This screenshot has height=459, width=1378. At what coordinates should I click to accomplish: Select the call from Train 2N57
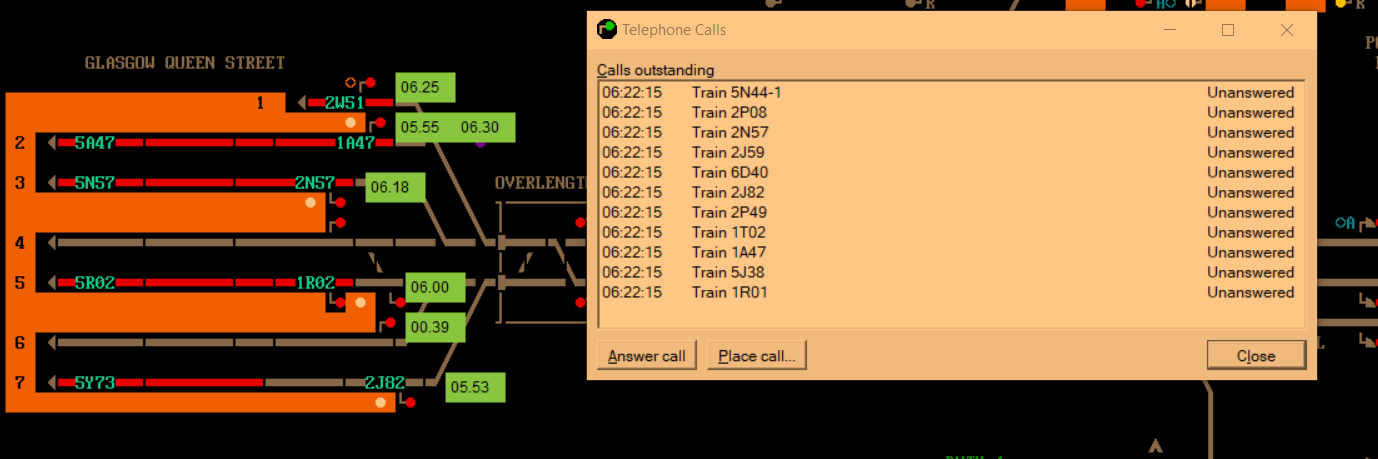950,133
